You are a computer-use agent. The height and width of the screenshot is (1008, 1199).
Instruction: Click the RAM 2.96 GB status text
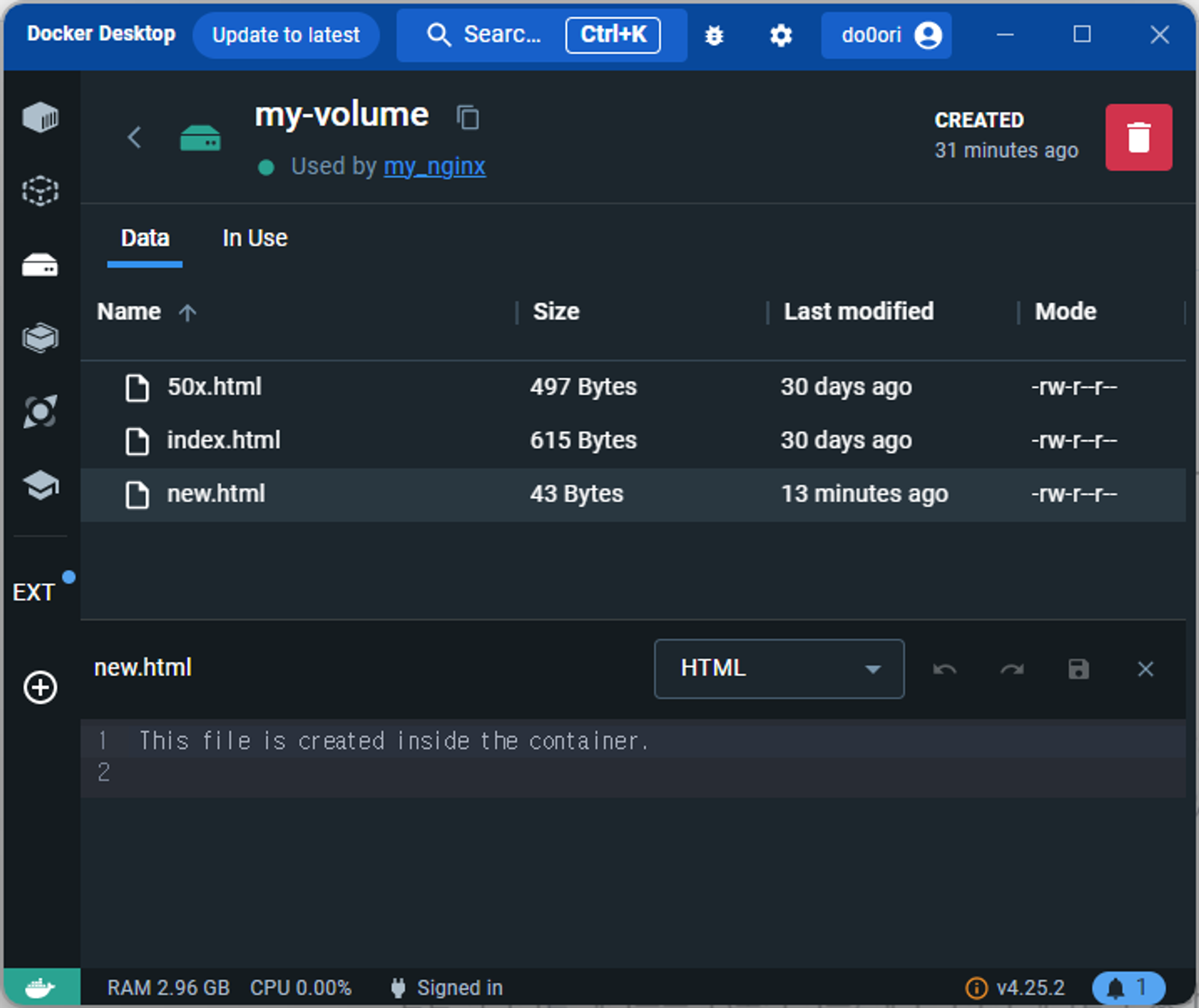(x=168, y=988)
